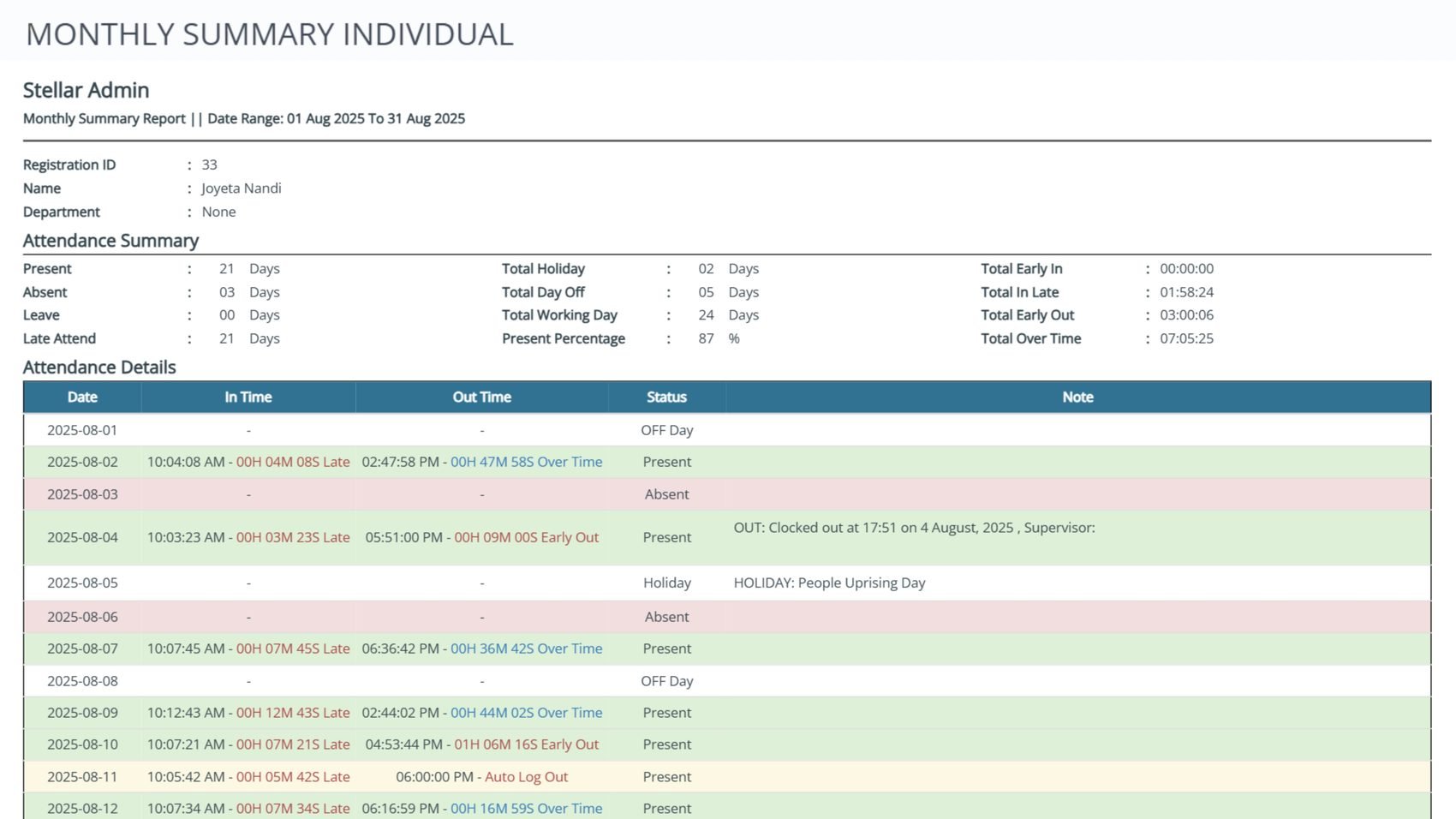The height and width of the screenshot is (819, 1456).
Task: Click the 06:00:00 PM Auto Log Out entry
Action: coord(482,777)
